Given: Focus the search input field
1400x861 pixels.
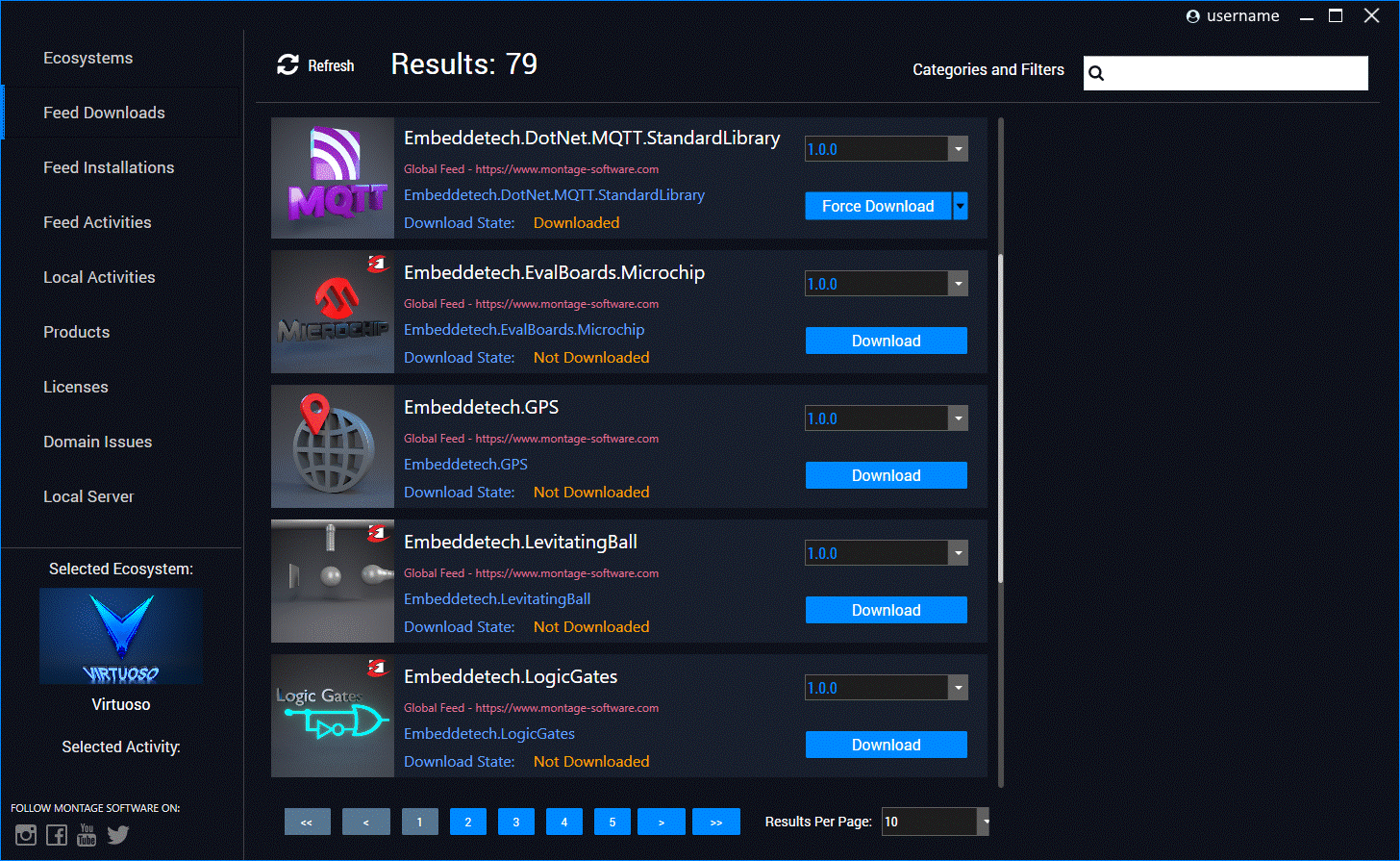Looking at the screenshot, I should [1226, 73].
